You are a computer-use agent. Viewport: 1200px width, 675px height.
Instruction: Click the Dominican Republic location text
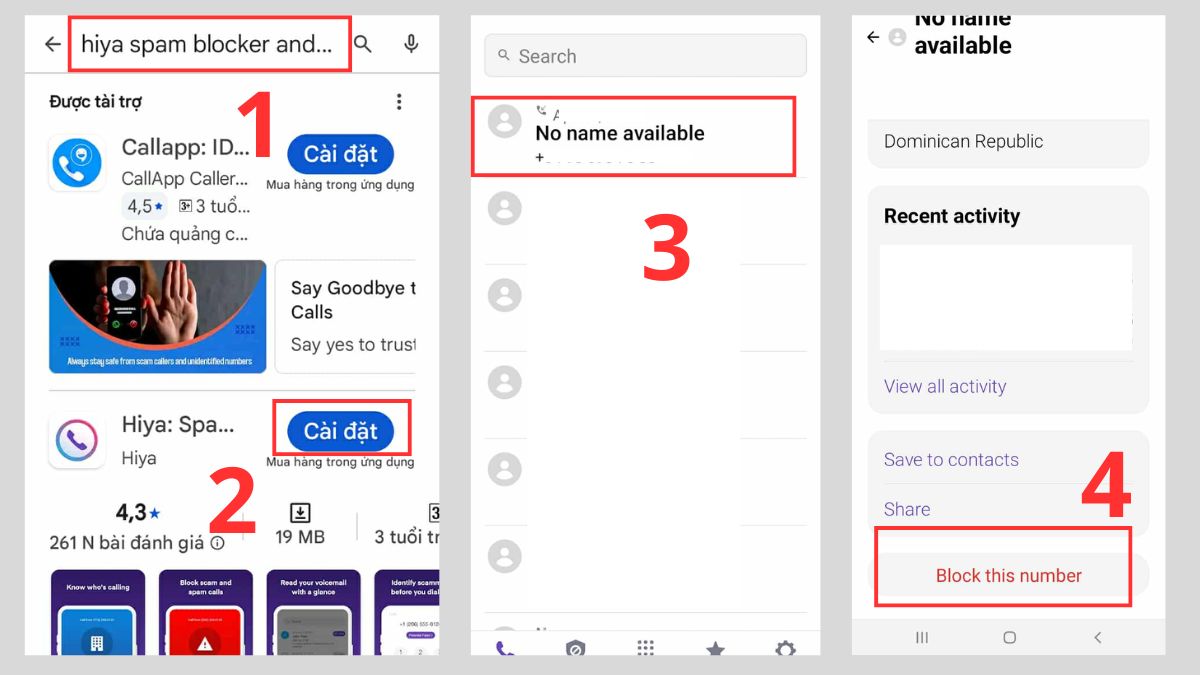click(963, 141)
